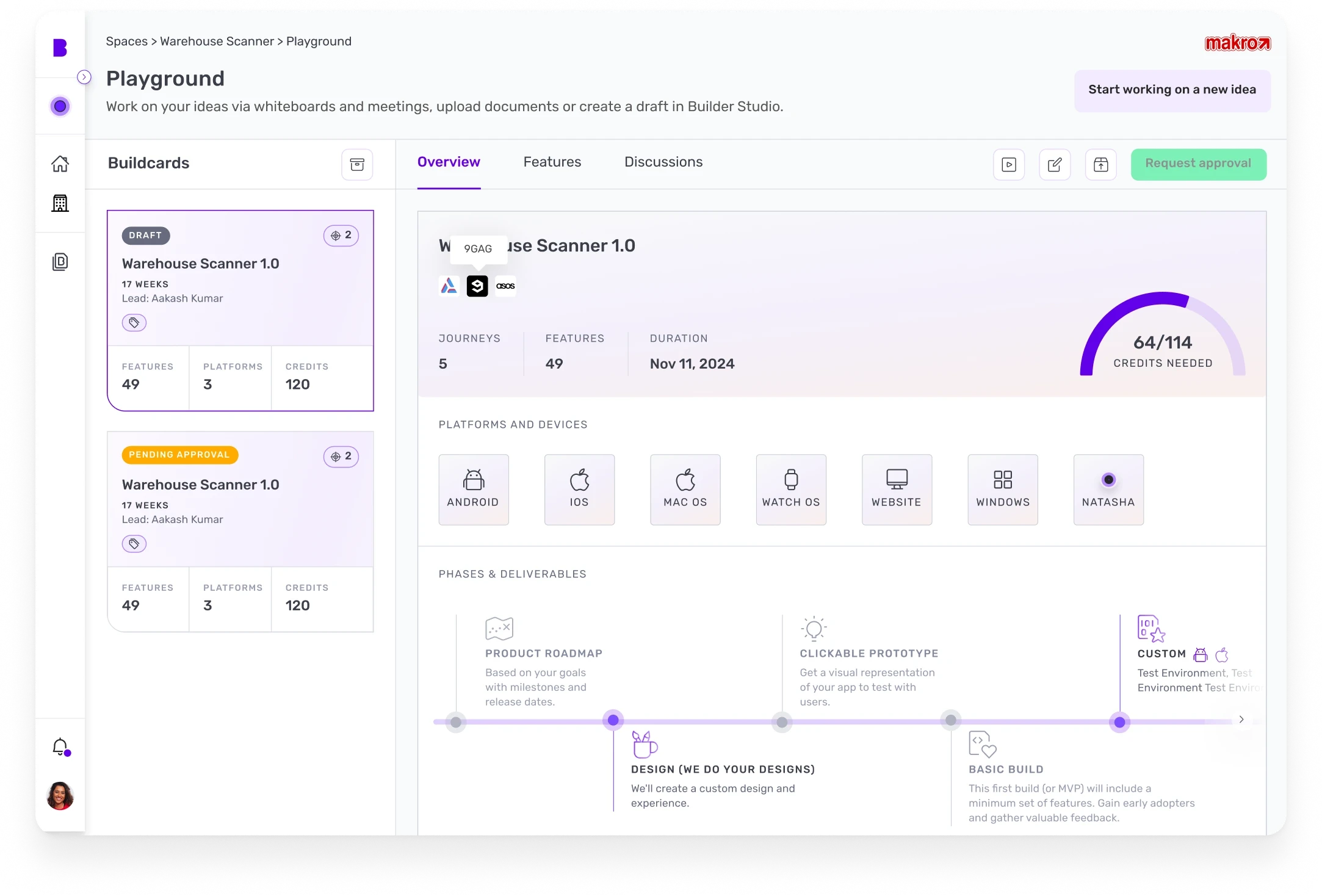Click the tag icon on Pending Approval card
Screen dimensions: 1322x896
pos(134,543)
